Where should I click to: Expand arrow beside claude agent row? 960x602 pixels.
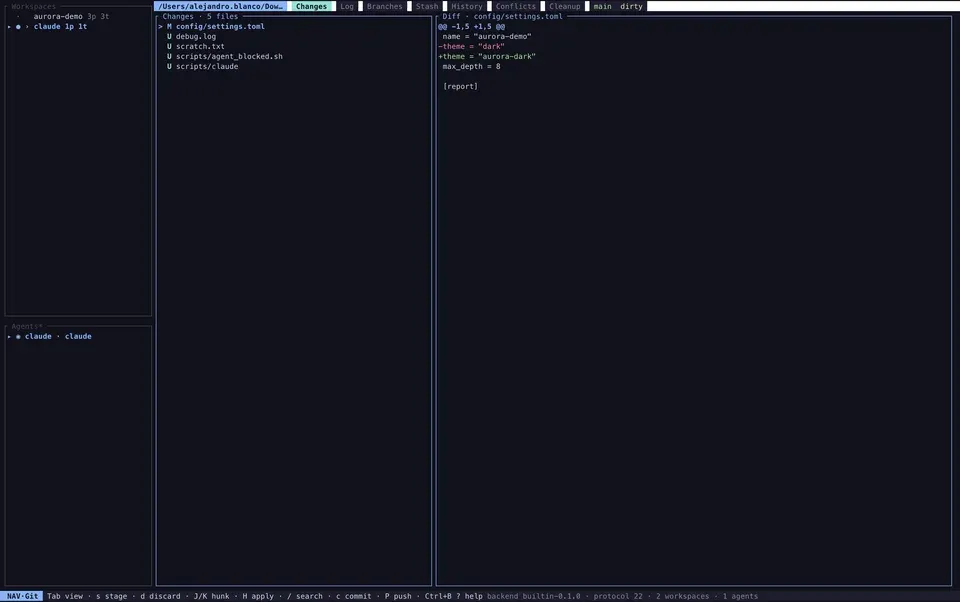point(9,336)
